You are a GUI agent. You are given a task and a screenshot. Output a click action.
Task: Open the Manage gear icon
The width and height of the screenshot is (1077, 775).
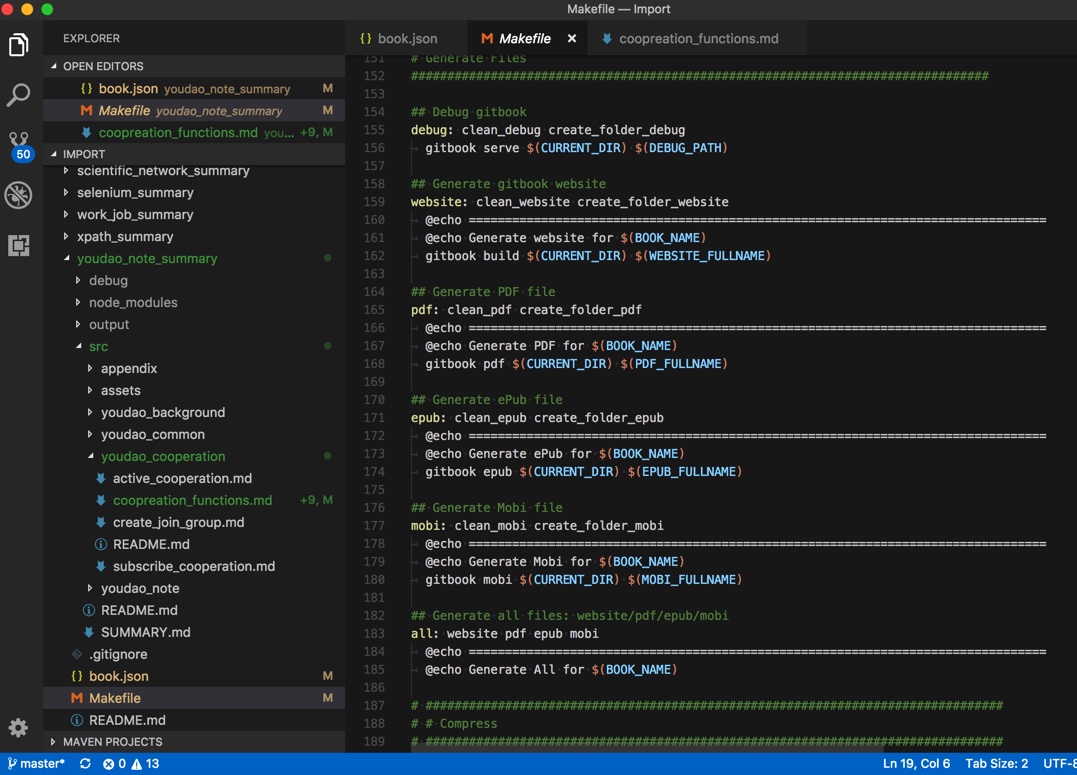pos(19,727)
